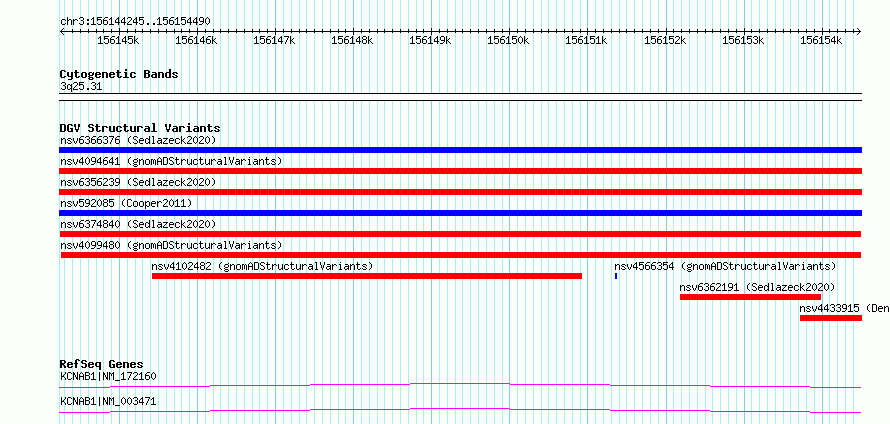The width and height of the screenshot is (890, 424).
Task: Open the KCNAB1|NM_172160 gene label
Action: click(108, 376)
